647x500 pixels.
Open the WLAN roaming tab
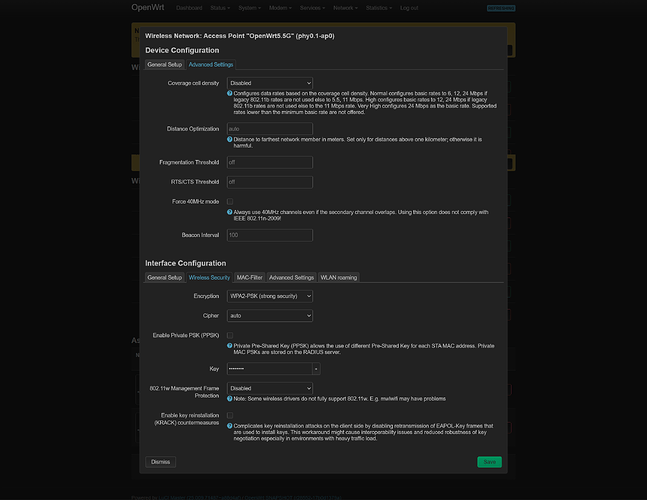(x=338, y=277)
